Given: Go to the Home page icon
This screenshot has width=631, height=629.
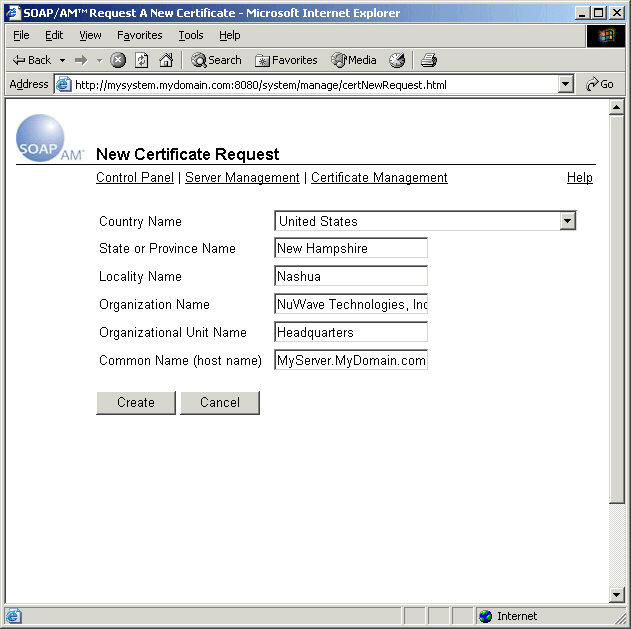Looking at the screenshot, I should pos(166,60).
